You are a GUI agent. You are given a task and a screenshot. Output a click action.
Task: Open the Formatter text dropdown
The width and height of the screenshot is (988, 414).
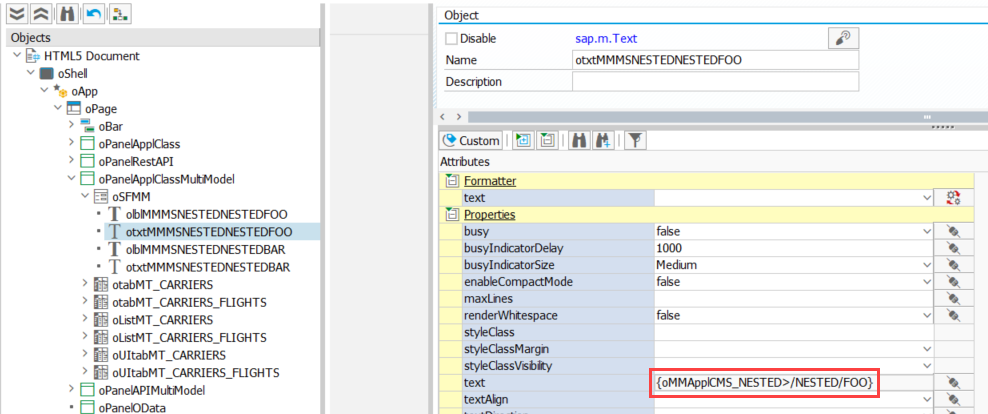click(x=927, y=198)
